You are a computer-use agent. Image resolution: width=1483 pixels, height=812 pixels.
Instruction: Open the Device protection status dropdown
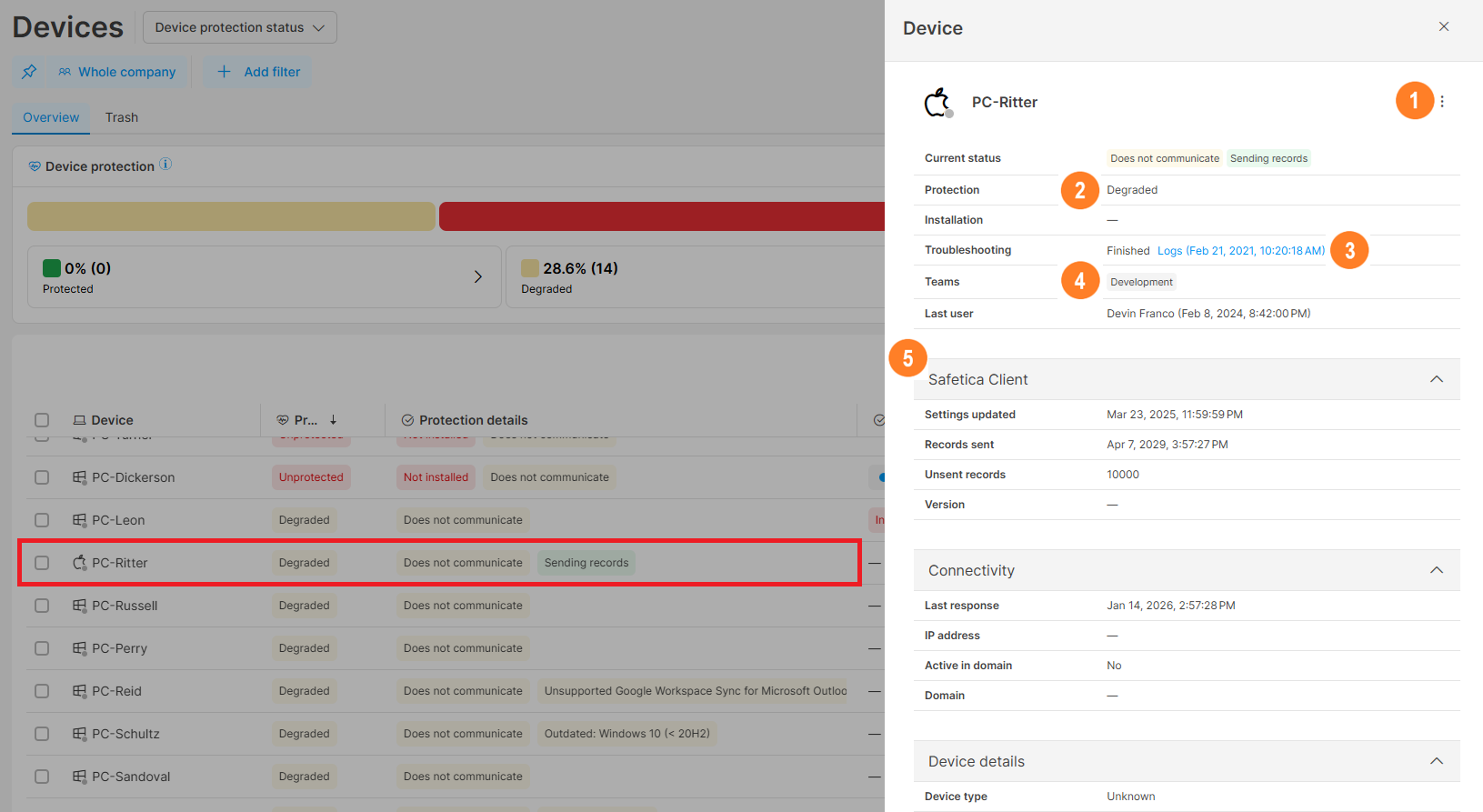pyautogui.click(x=240, y=27)
